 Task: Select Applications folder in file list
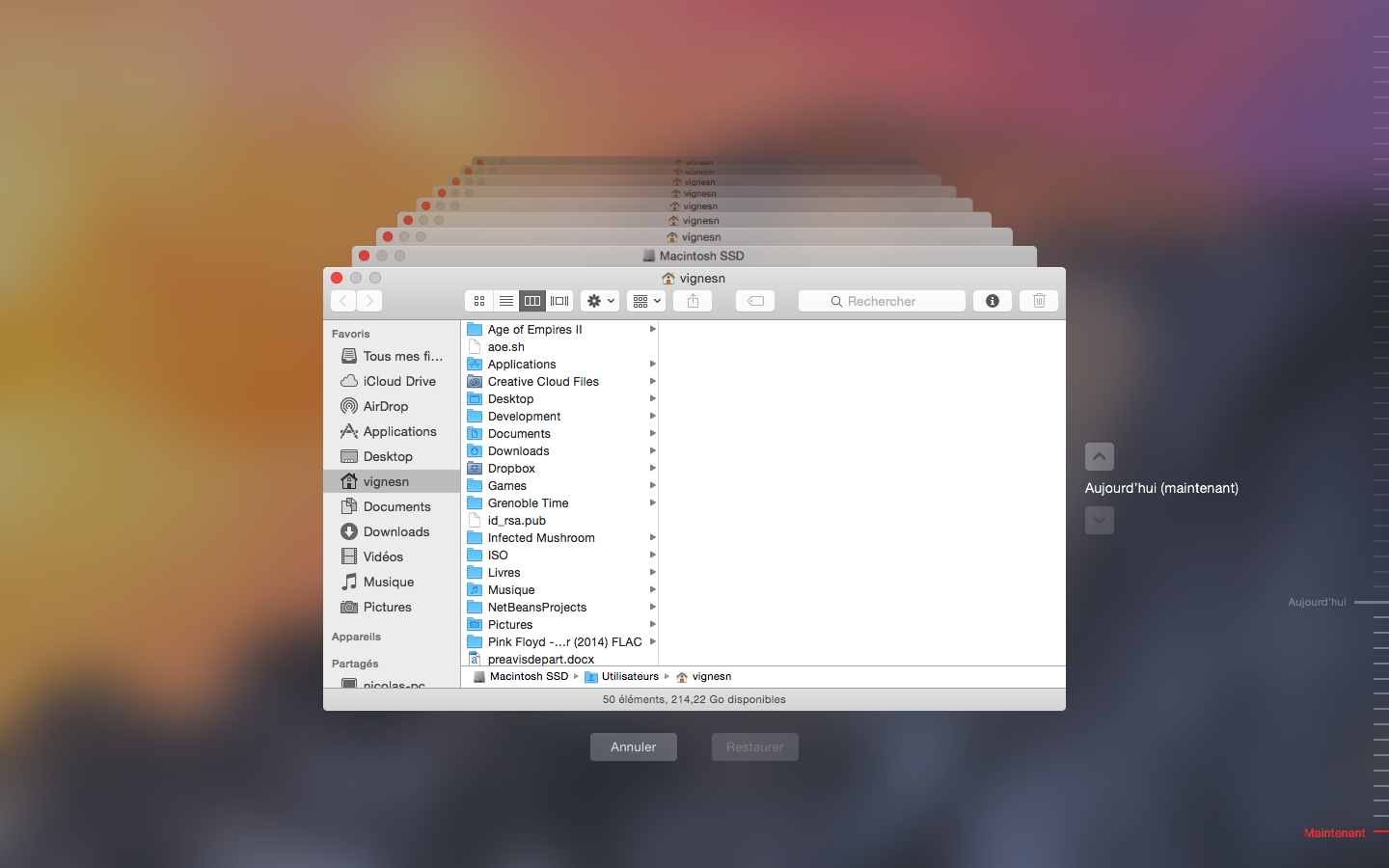pyautogui.click(x=560, y=364)
